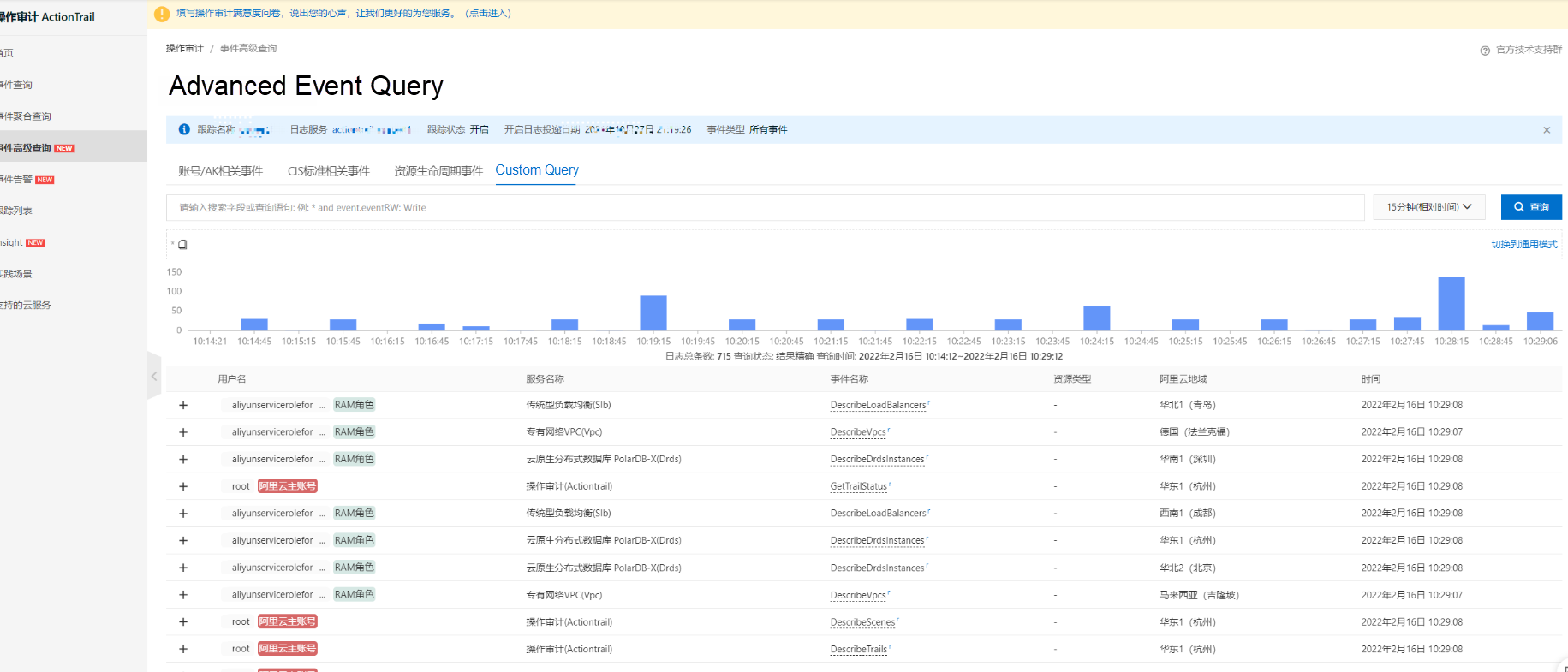Expand the DescribeTrails row

pyautogui.click(x=183, y=650)
